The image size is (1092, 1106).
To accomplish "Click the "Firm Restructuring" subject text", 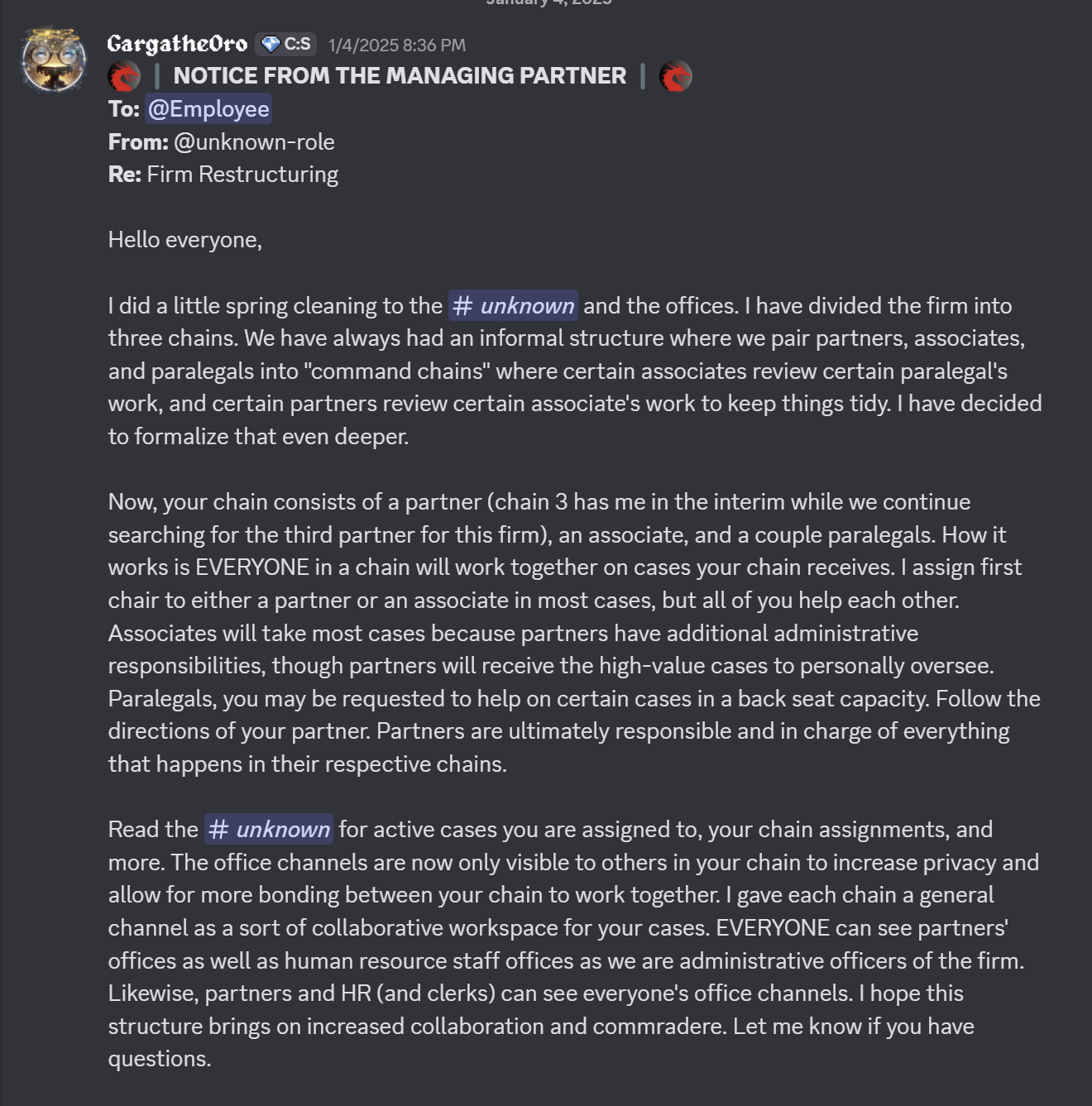I will (x=242, y=175).
